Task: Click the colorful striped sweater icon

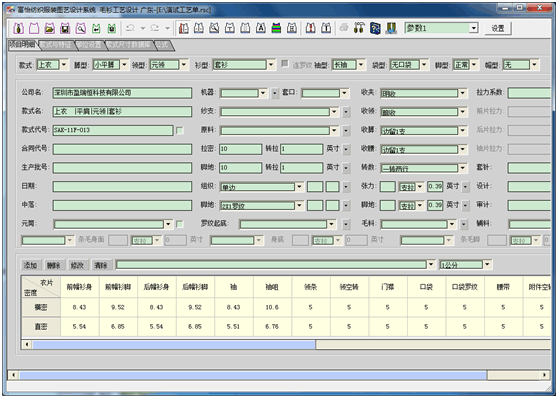Action: point(276,28)
